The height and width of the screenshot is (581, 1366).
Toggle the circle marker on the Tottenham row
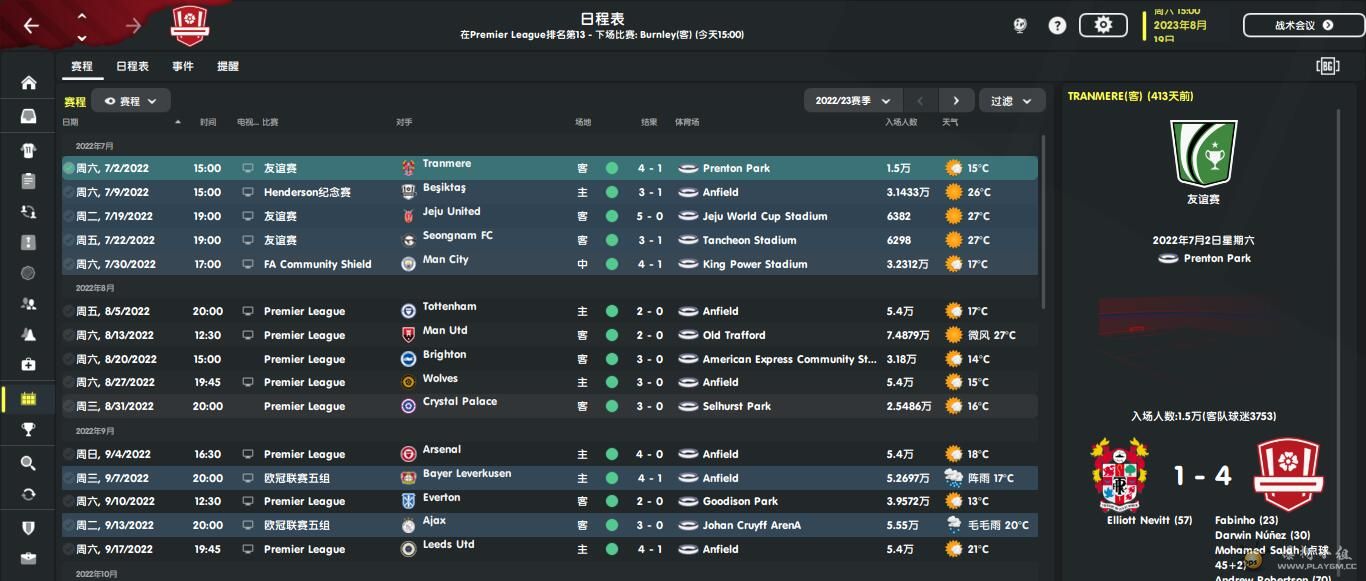click(x=69, y=311)
